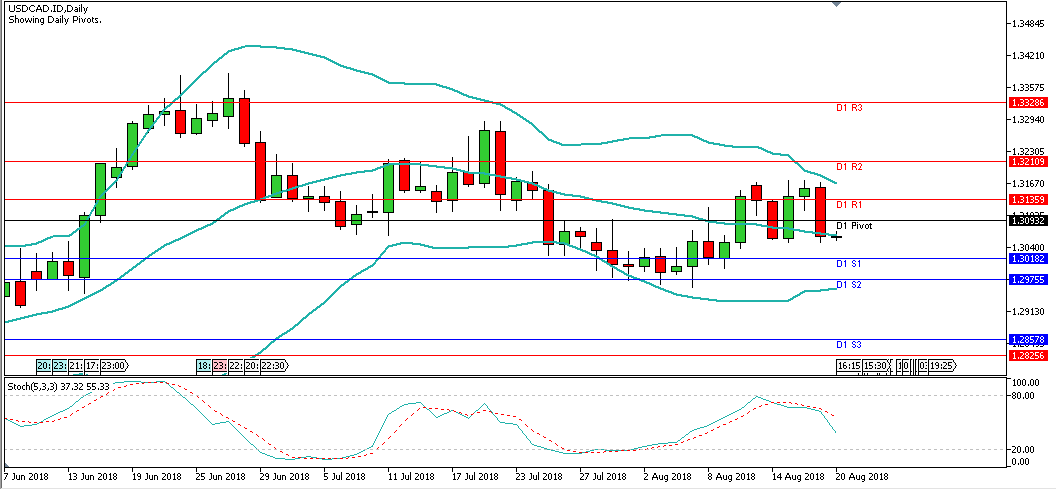Click the 15:30 event time marker

(876, 365)
